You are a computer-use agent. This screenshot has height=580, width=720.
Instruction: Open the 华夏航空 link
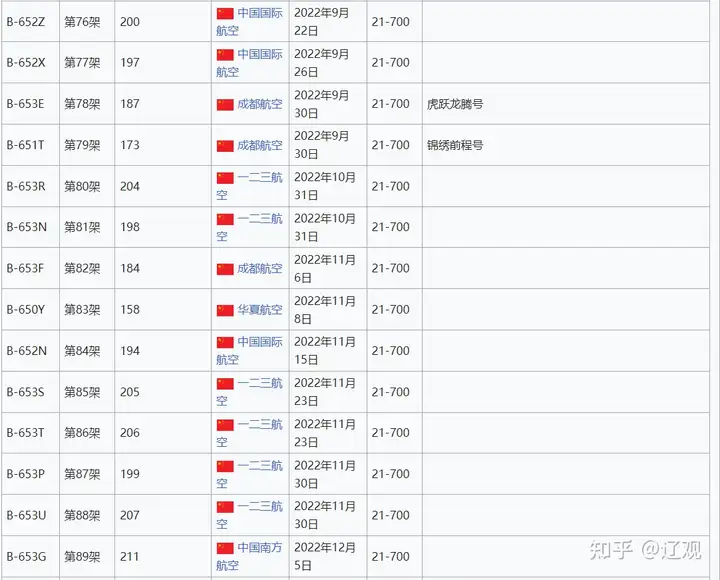[259, 310]
